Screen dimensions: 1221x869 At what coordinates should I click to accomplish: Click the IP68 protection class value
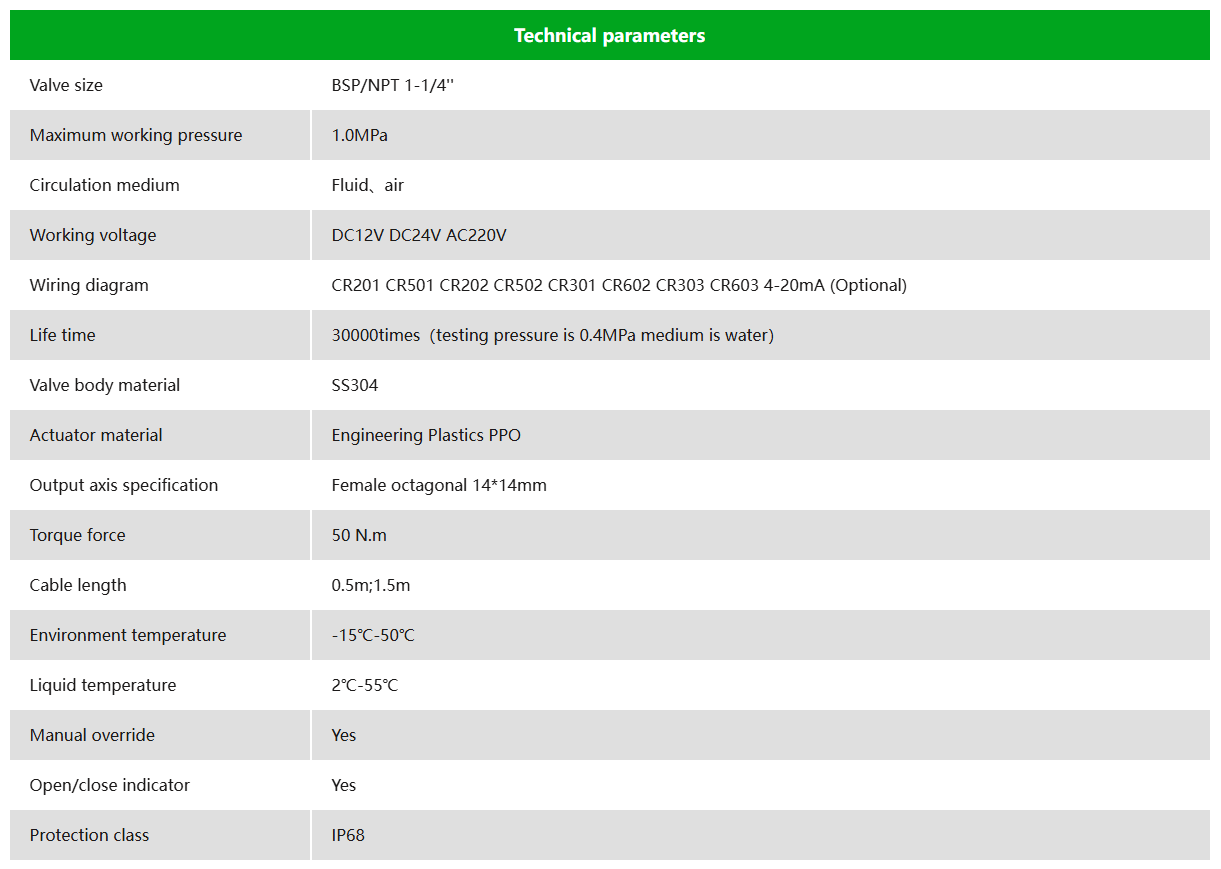[348, 835]
